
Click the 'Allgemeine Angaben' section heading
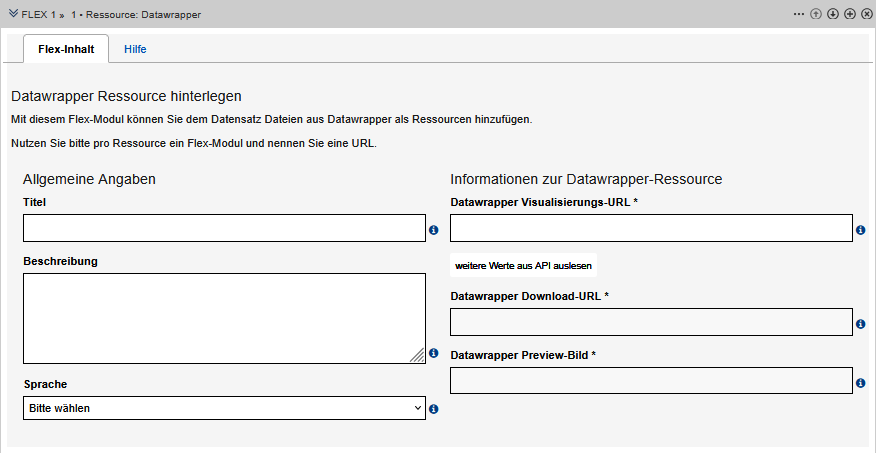tap(89, 179)
